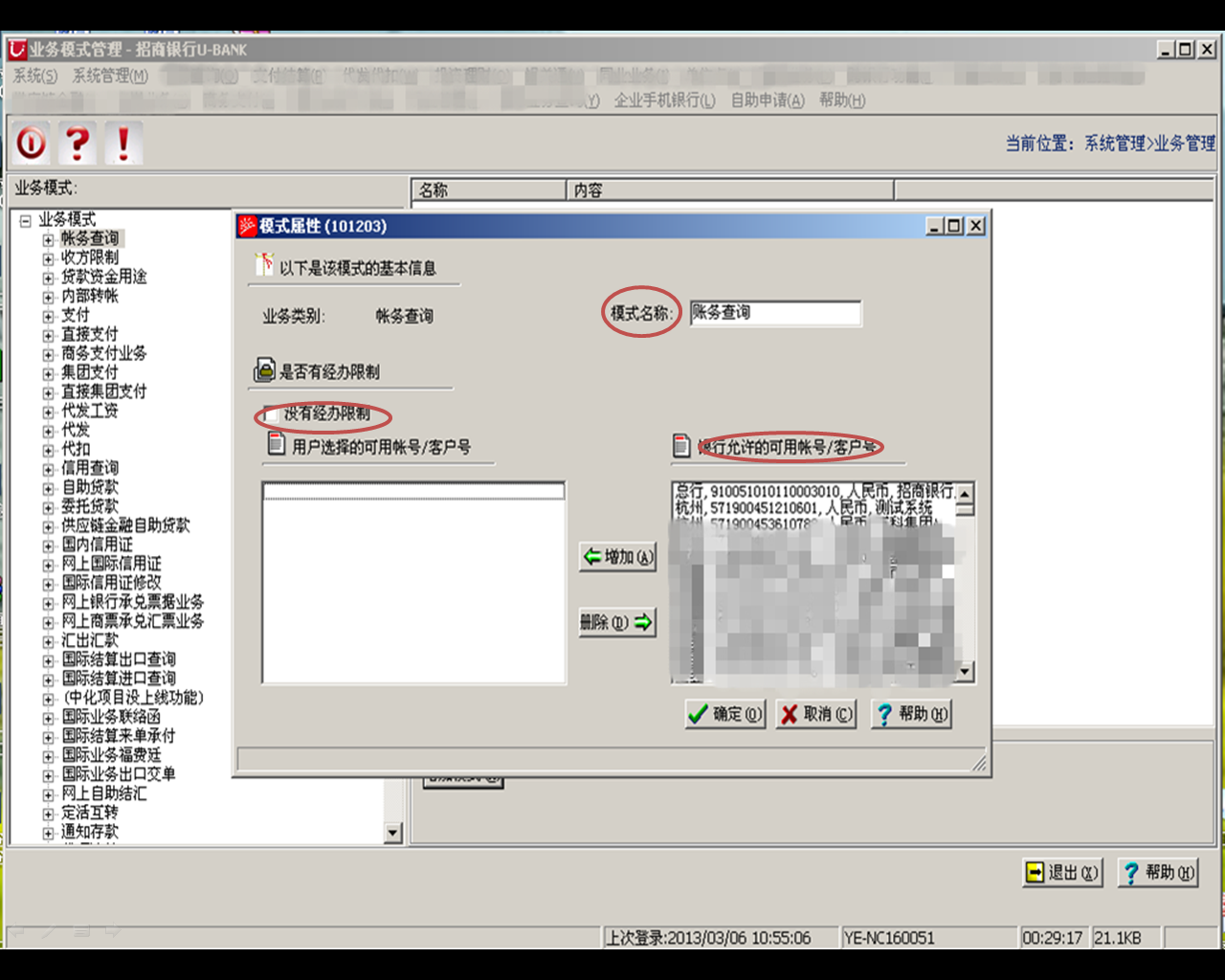Confirm with the 确定(O) button

(x=725, y=714)
